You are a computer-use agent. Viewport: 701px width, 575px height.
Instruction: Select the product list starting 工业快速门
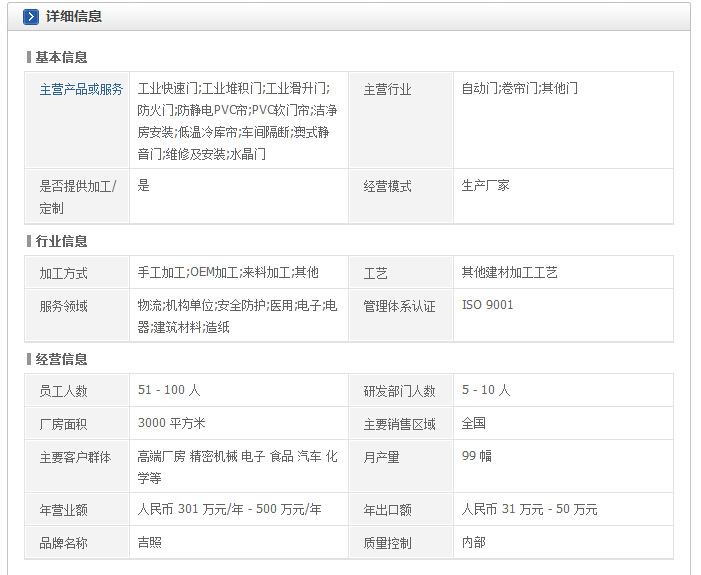point(237,121)
